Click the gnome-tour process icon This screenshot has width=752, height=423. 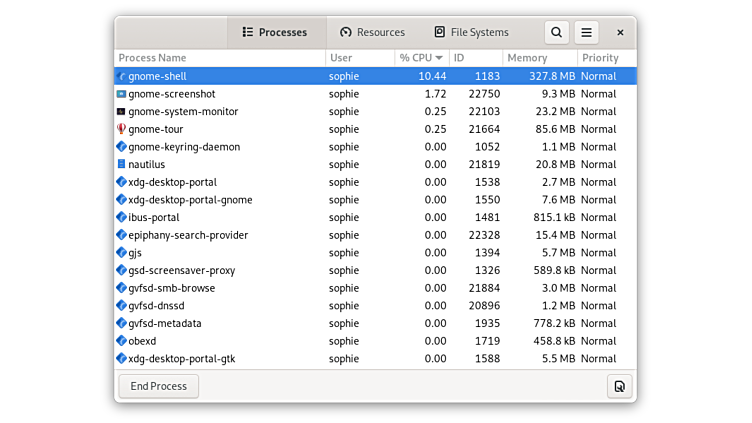tap(121, 129)
